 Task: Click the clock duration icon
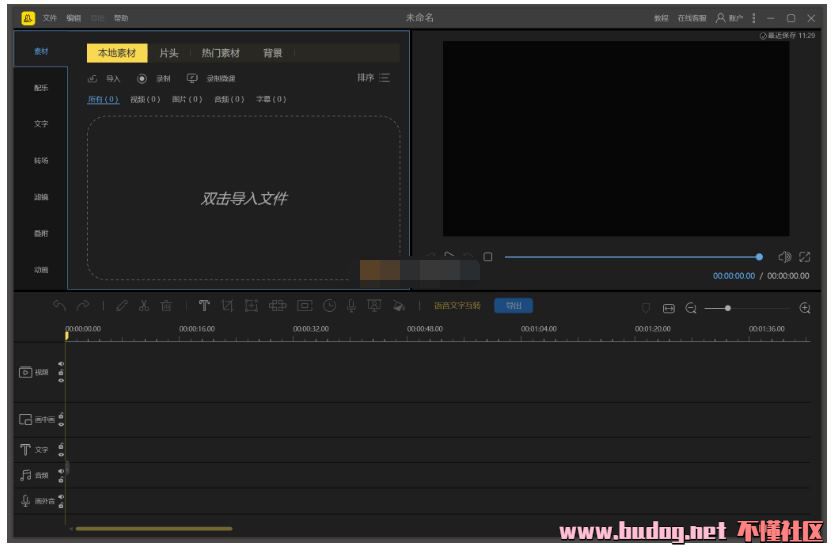point(329,306)
